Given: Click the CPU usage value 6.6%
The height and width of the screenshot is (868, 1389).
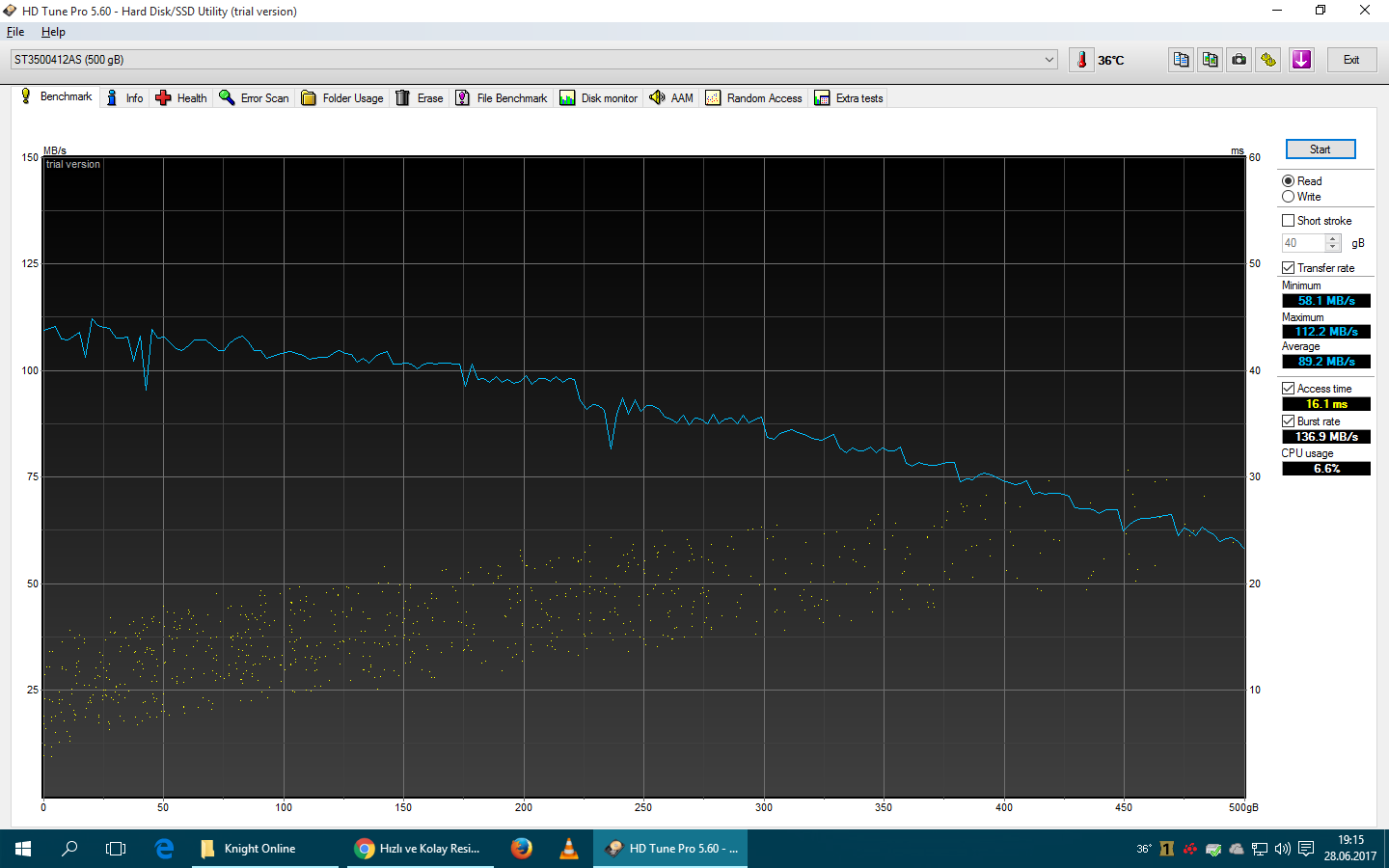Looking at the screenshot, I should tap(1326, 469).
